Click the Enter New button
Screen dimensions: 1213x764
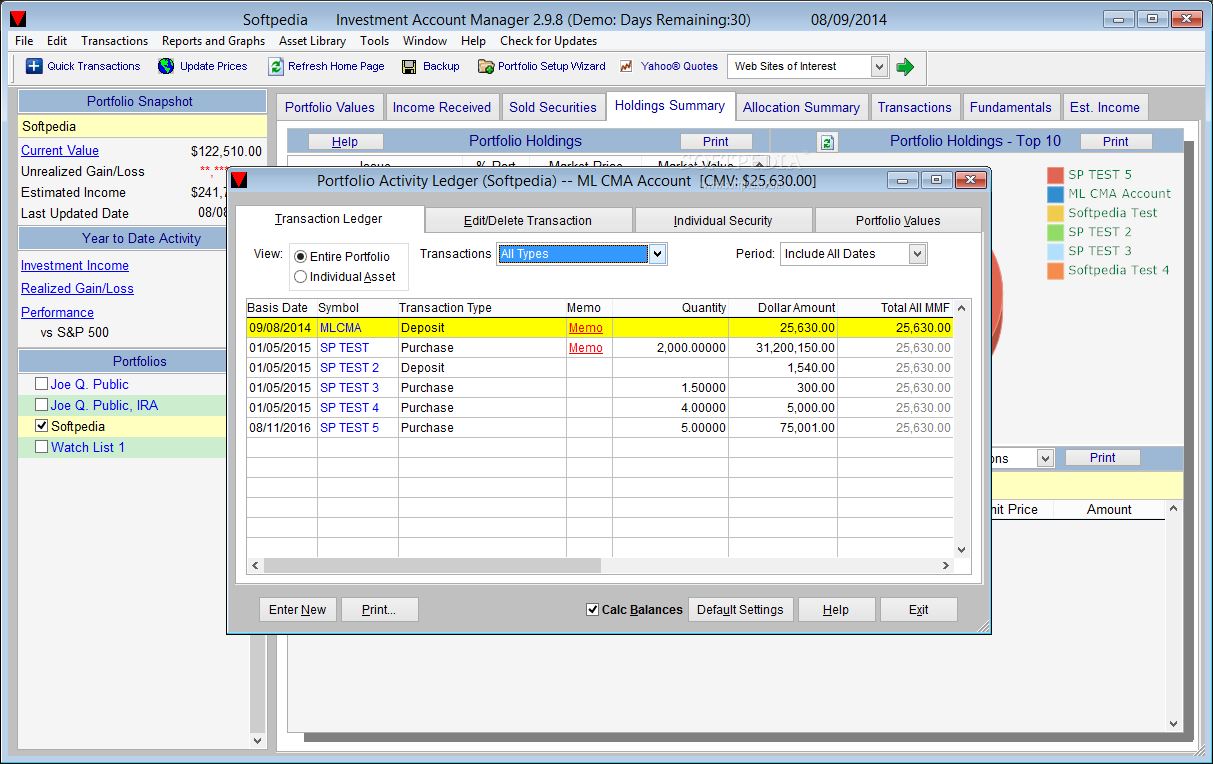[298, 610]
